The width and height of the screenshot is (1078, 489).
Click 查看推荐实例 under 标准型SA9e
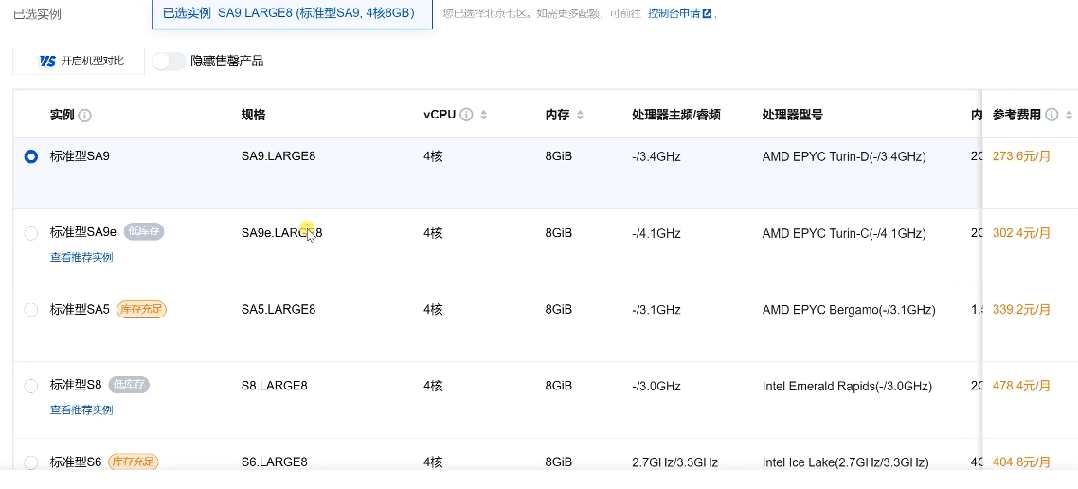(x=82, y=257)
